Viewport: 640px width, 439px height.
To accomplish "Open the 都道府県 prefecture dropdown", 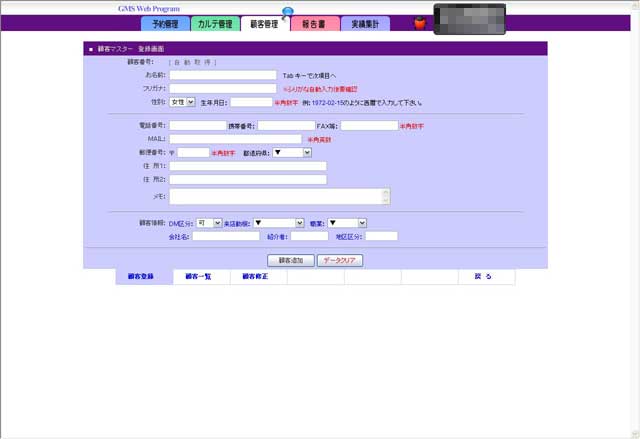I will 292,153.
